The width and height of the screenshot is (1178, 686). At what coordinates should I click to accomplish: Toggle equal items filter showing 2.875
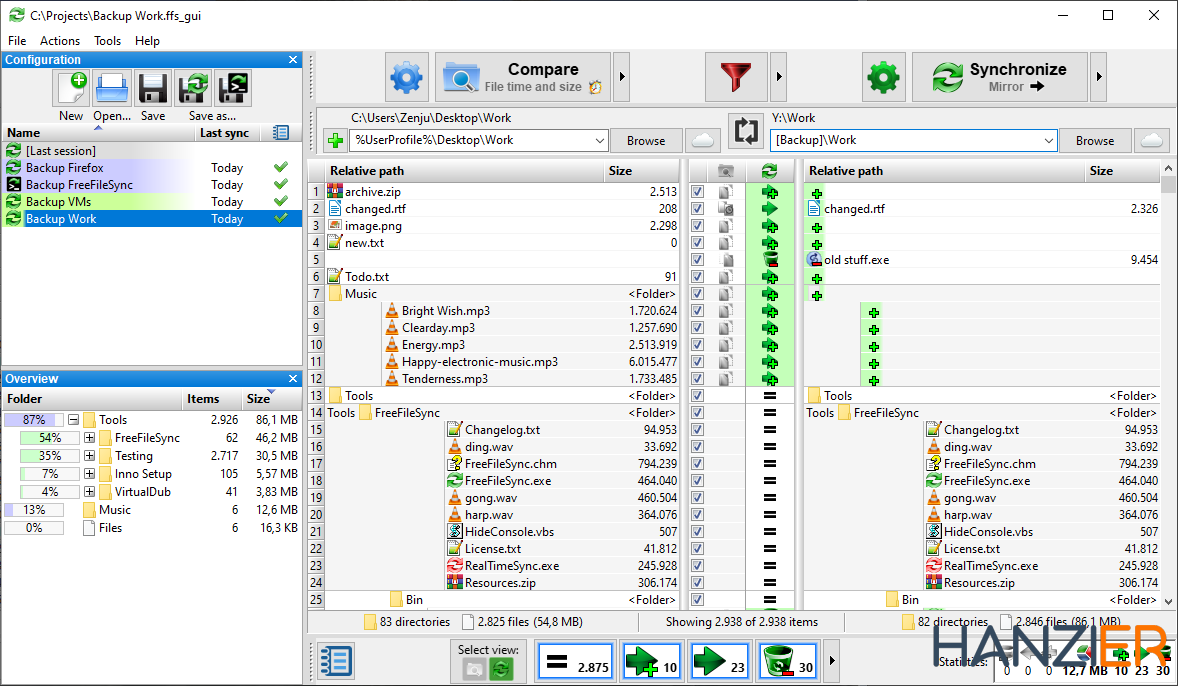[x=577, y=661]
